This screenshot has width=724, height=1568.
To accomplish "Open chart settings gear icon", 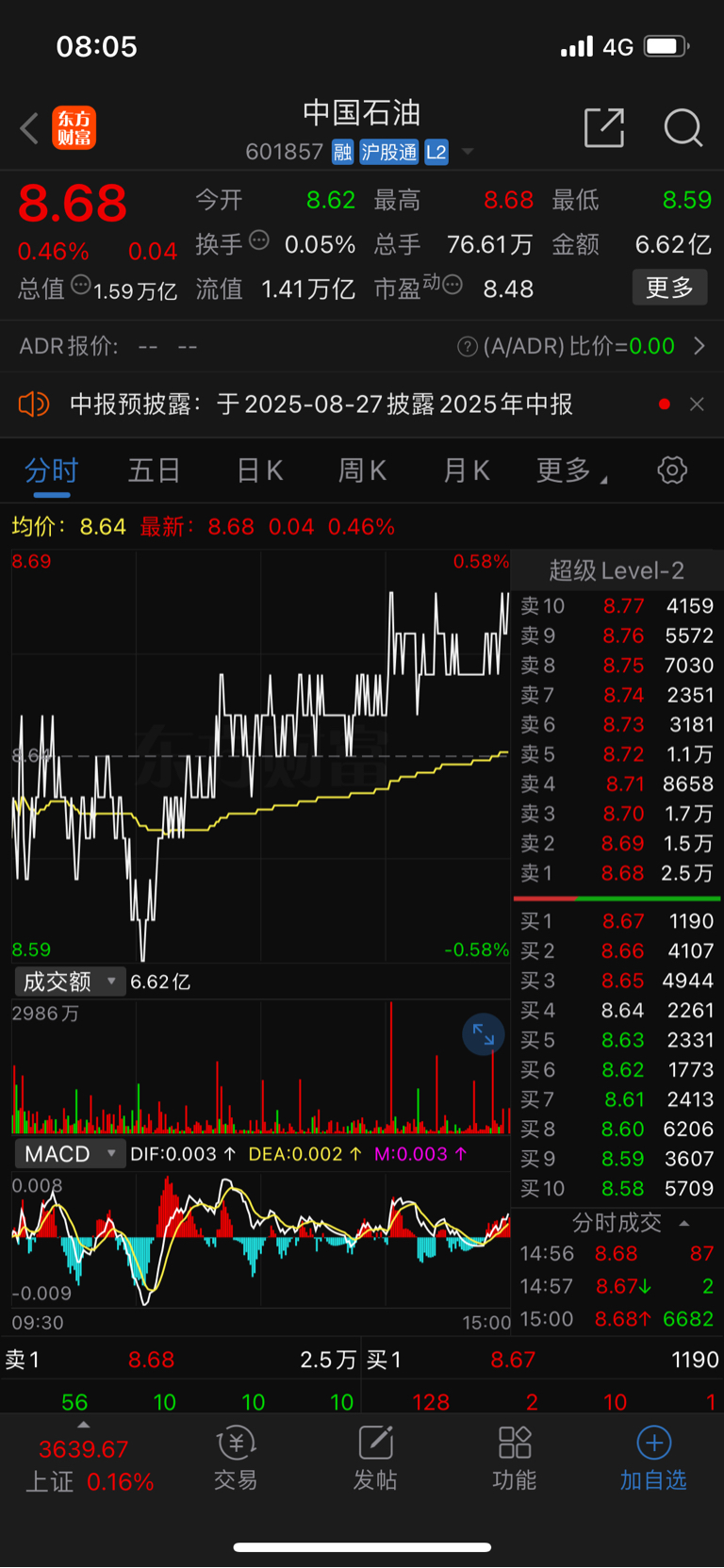I will click(672, 470).
